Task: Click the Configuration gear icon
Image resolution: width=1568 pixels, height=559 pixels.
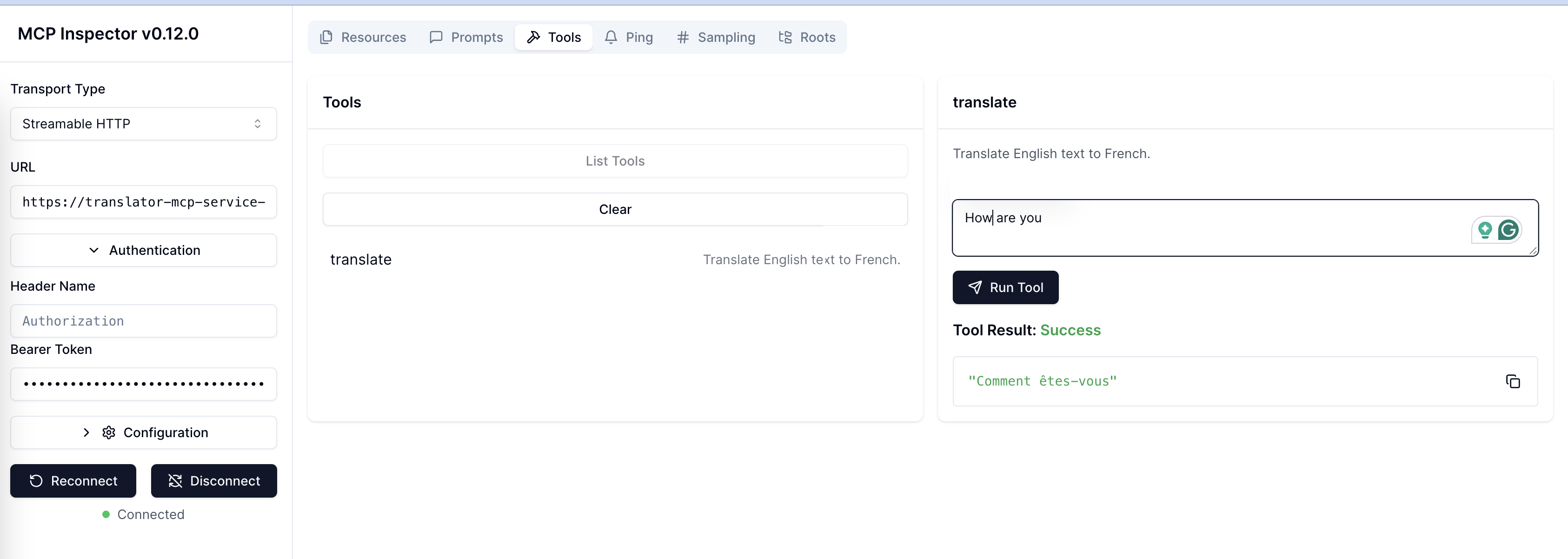Action: click(109, 433)
